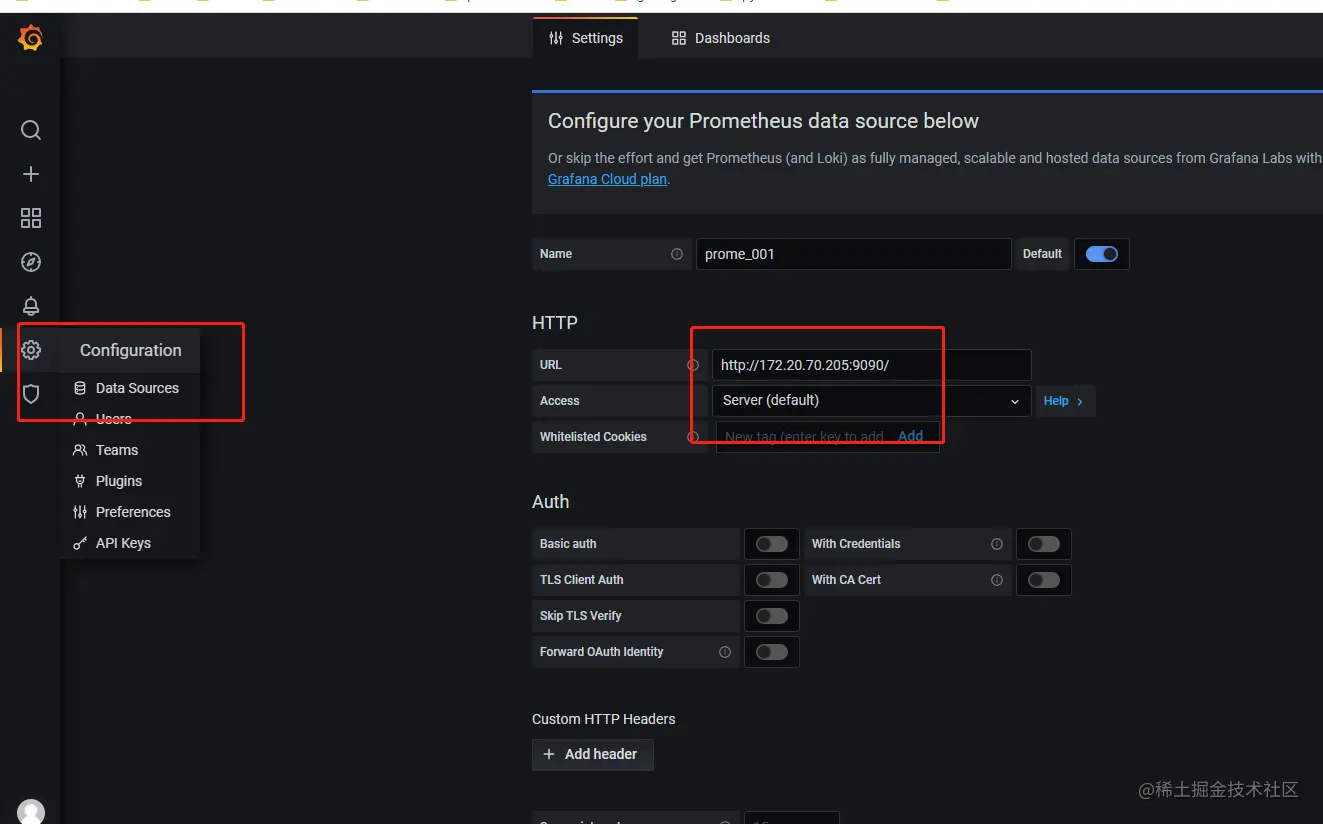The image size is (1323, 824).
Task: Open the Grafana home logo
Action: click(31, 39)
